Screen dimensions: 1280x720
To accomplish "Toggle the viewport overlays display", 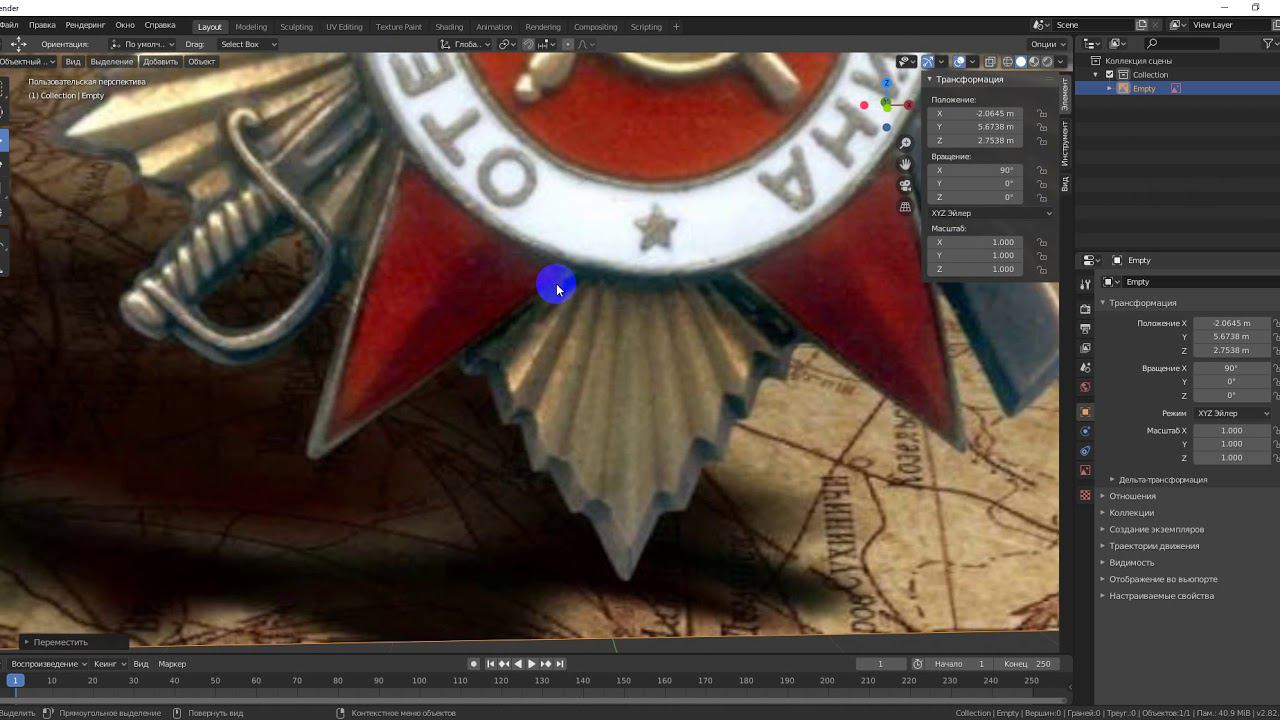I will pyautogui.click(x=960, y=62).
